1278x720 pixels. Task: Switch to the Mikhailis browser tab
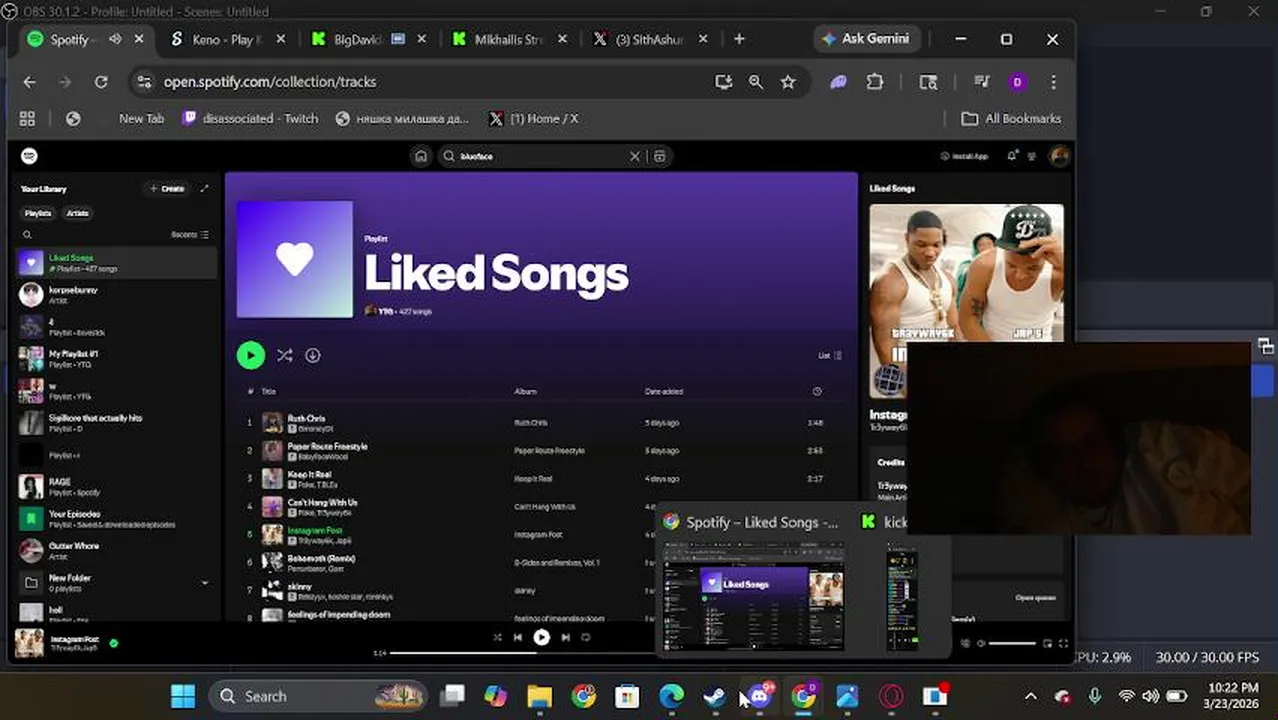click(510, 39)
